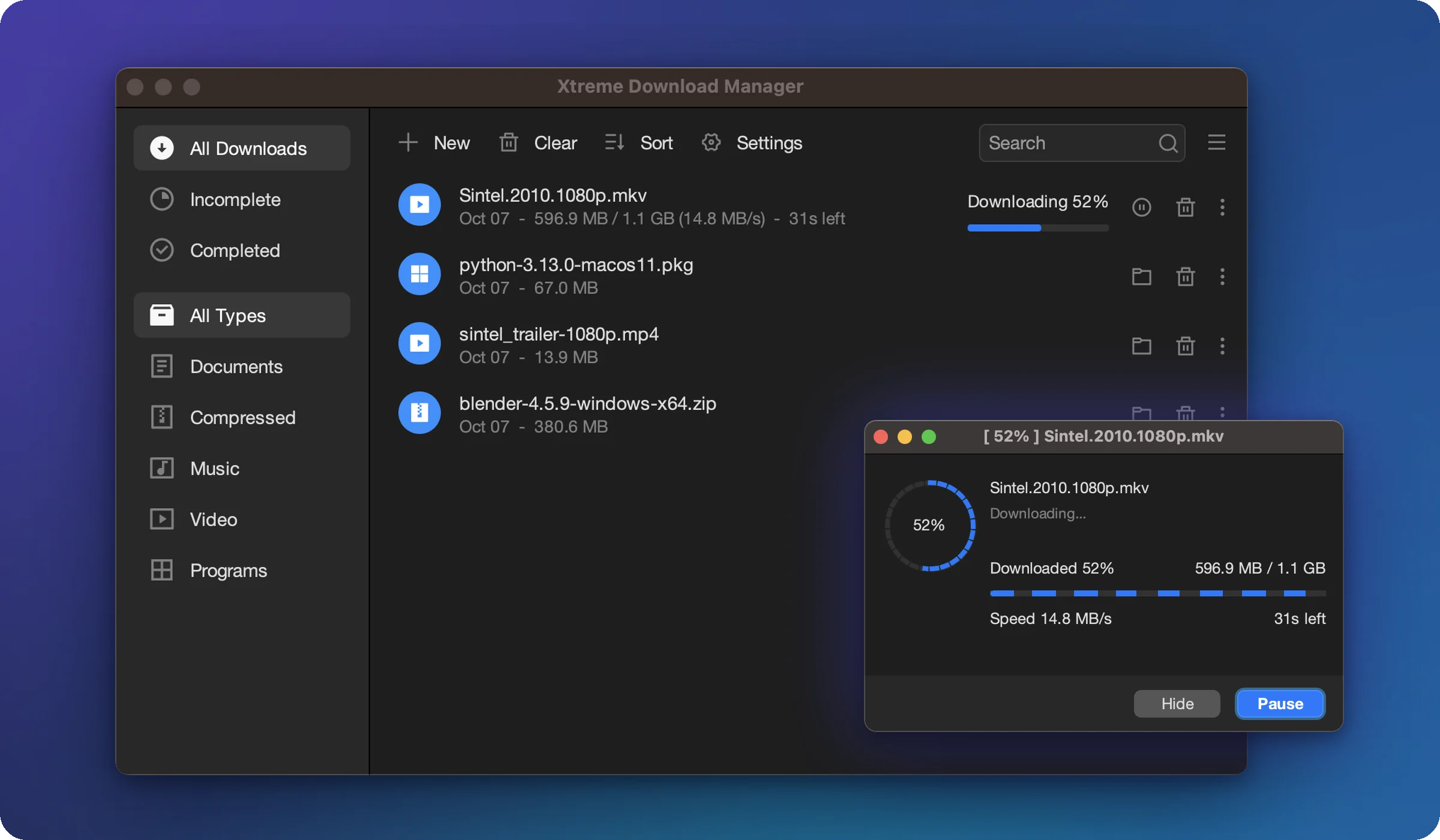Filter by Documents

[x=242, y=366]
